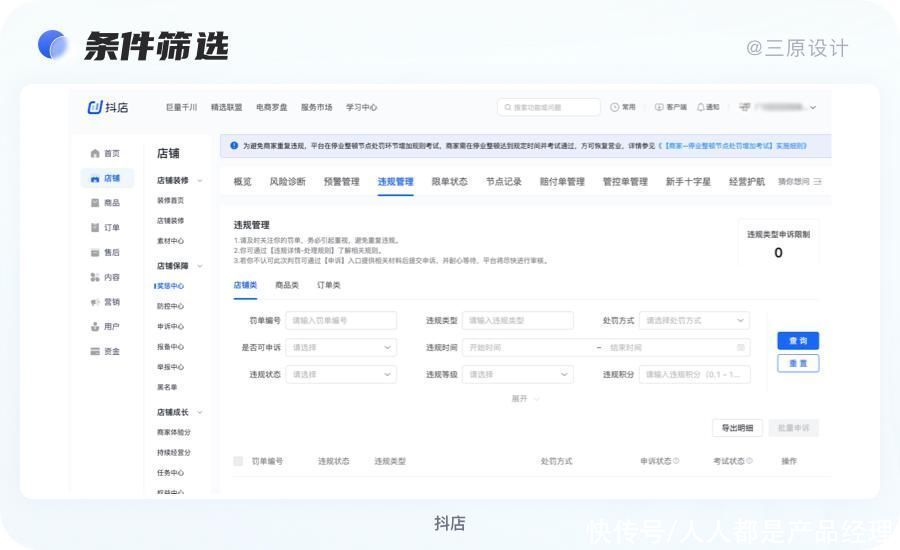Open the 违规状态 dropdown
The image size is (900, 550).
(341, 374)
